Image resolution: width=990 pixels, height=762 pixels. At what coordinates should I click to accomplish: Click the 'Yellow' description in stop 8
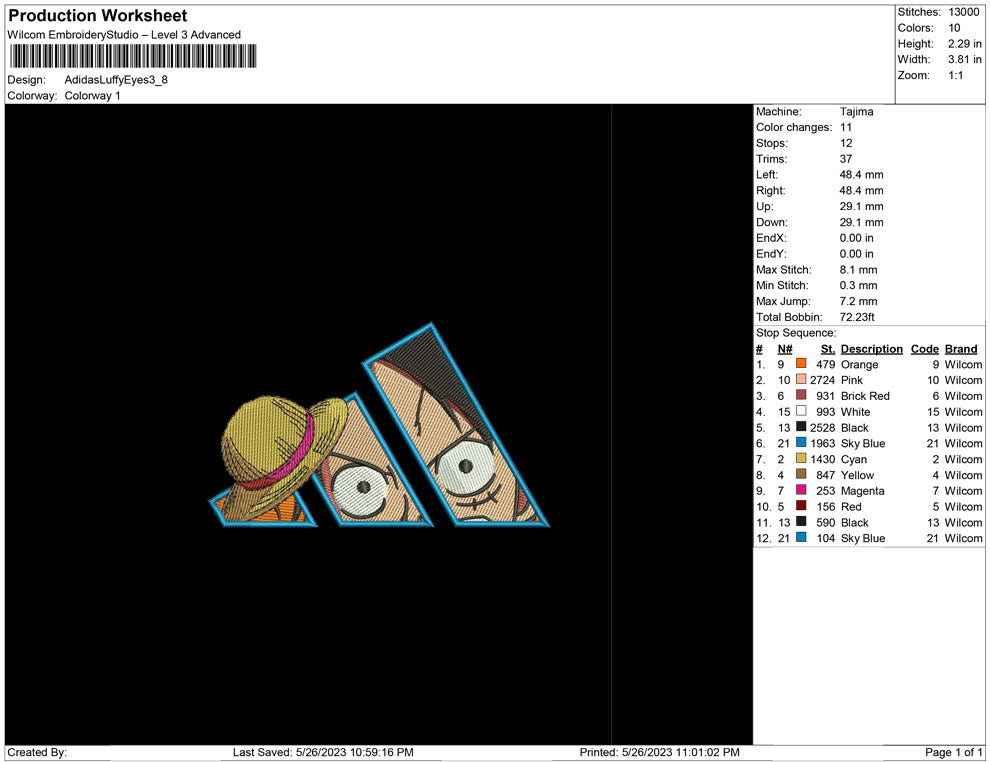[x=857, y=475]
